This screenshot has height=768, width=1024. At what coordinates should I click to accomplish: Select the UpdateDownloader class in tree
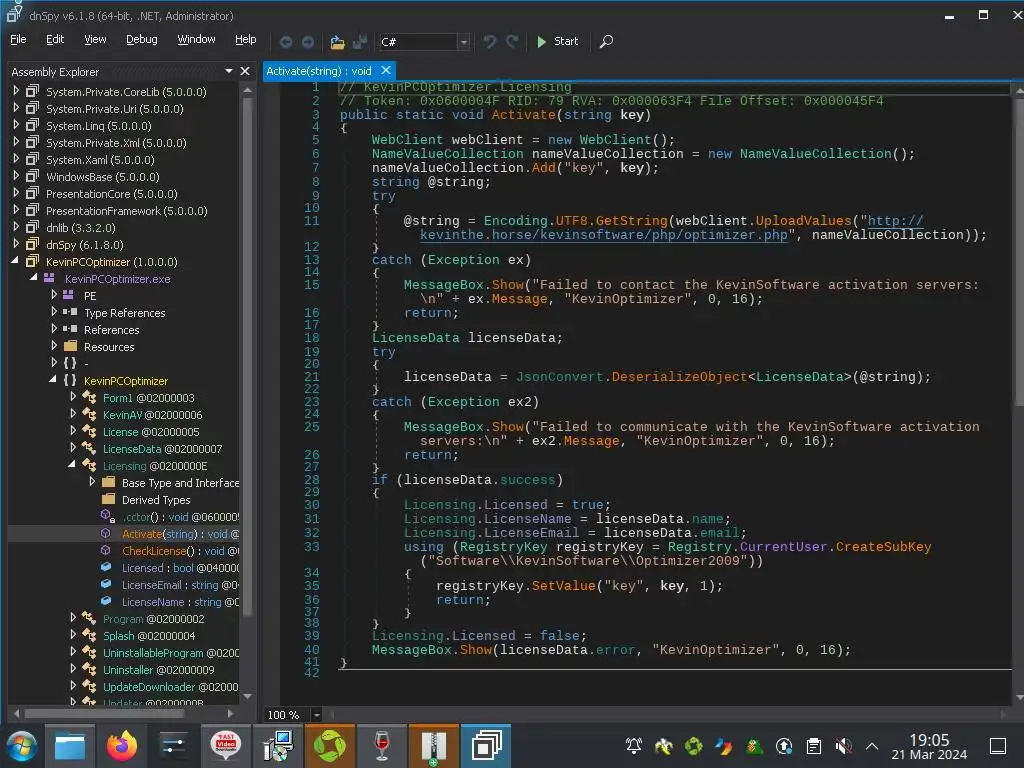click(170, 686)
